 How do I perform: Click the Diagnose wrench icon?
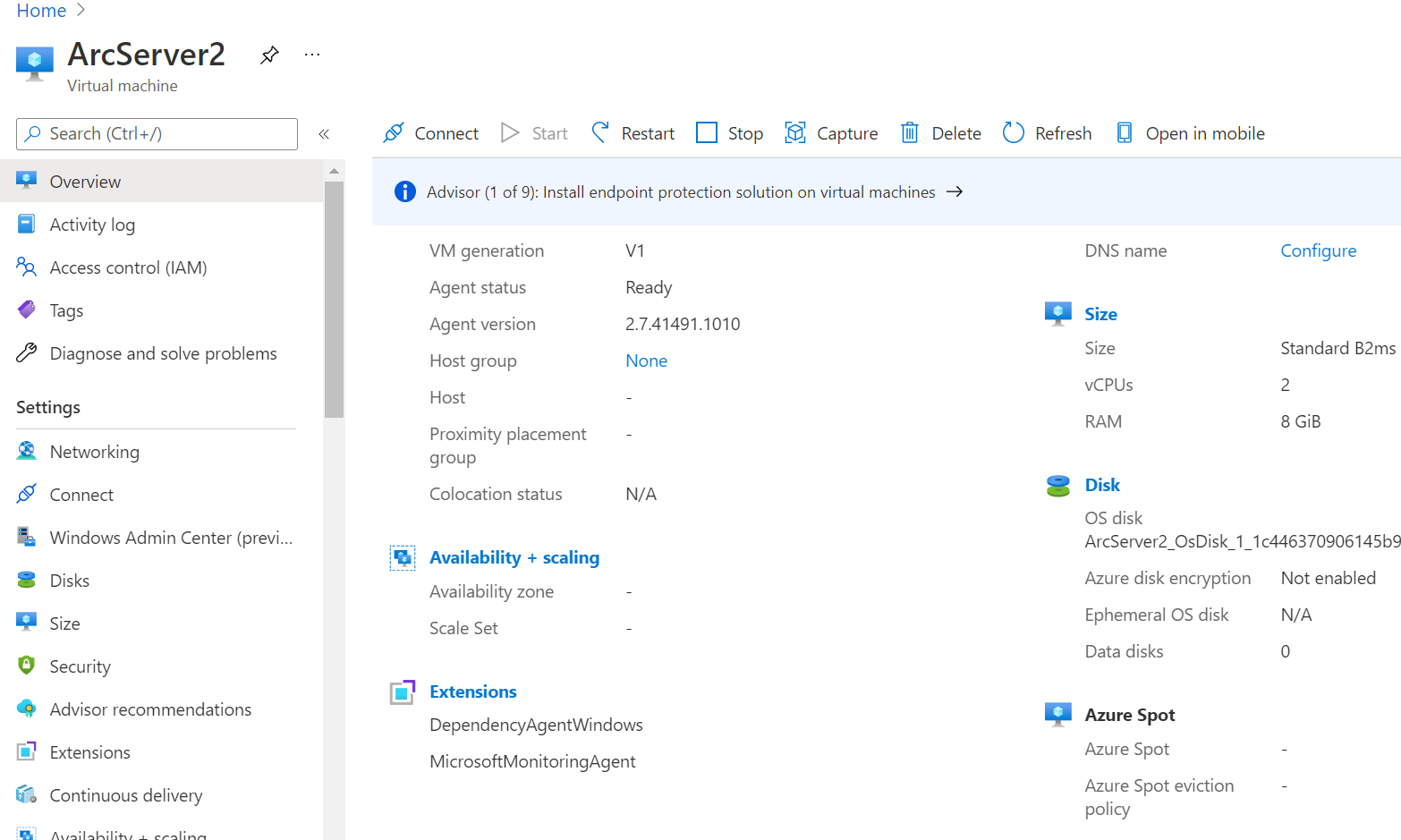pyautogui.click(x=27, y=353)
